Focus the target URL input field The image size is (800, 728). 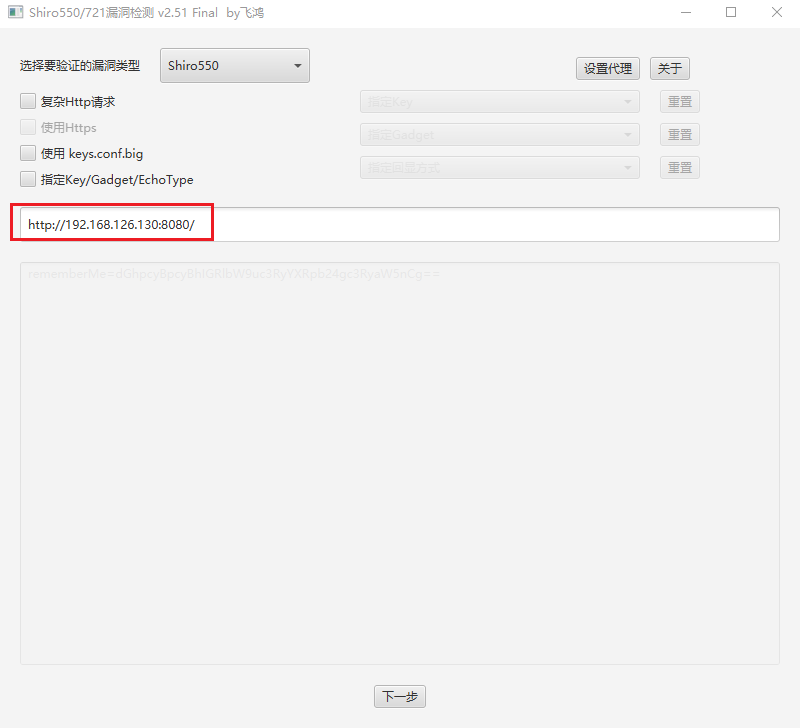click(399, 224)
